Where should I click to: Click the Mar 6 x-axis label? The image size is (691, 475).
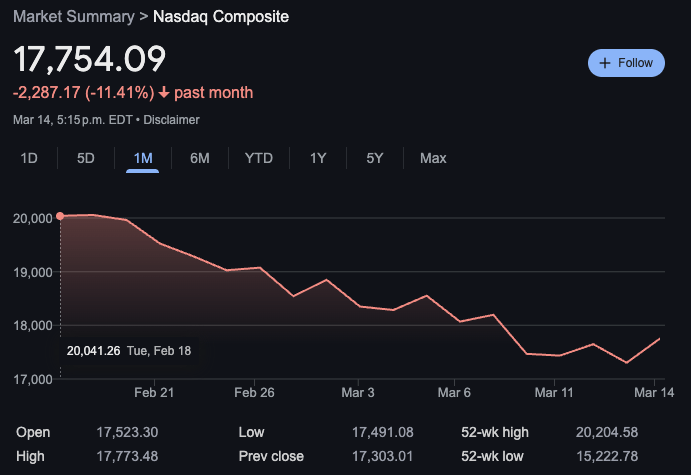tap(454, 393)
